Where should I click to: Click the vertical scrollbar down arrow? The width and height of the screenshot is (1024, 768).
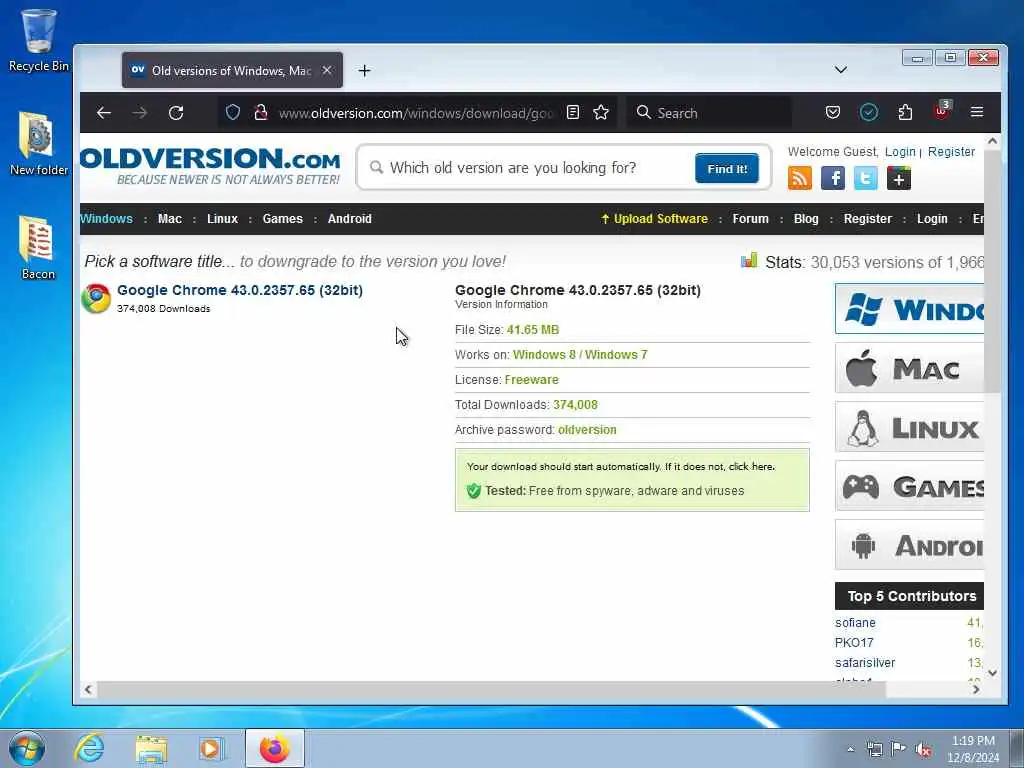(x=993, y=673)
